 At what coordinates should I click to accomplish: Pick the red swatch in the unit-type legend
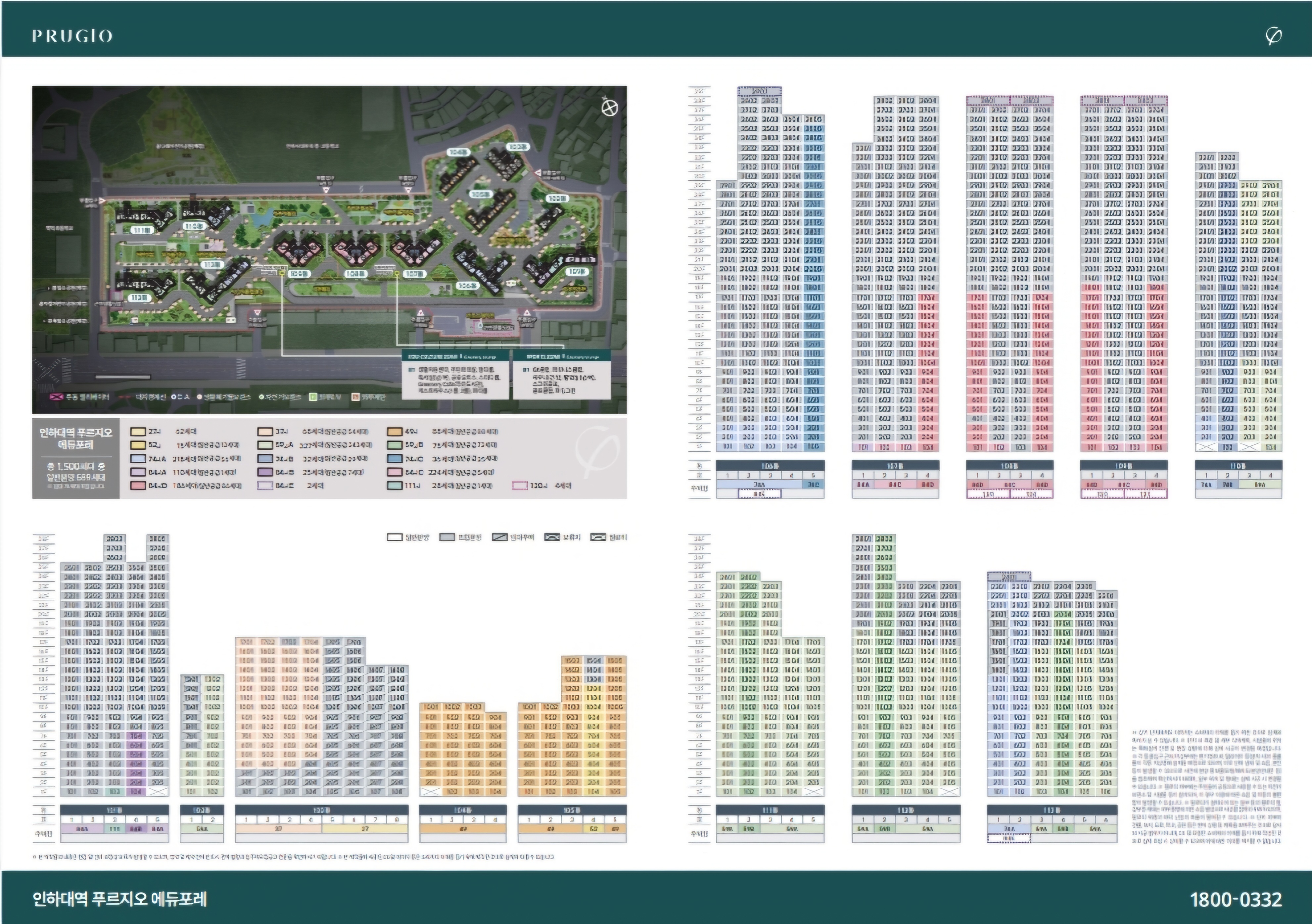pyautogui.click(x=138, y=486)
